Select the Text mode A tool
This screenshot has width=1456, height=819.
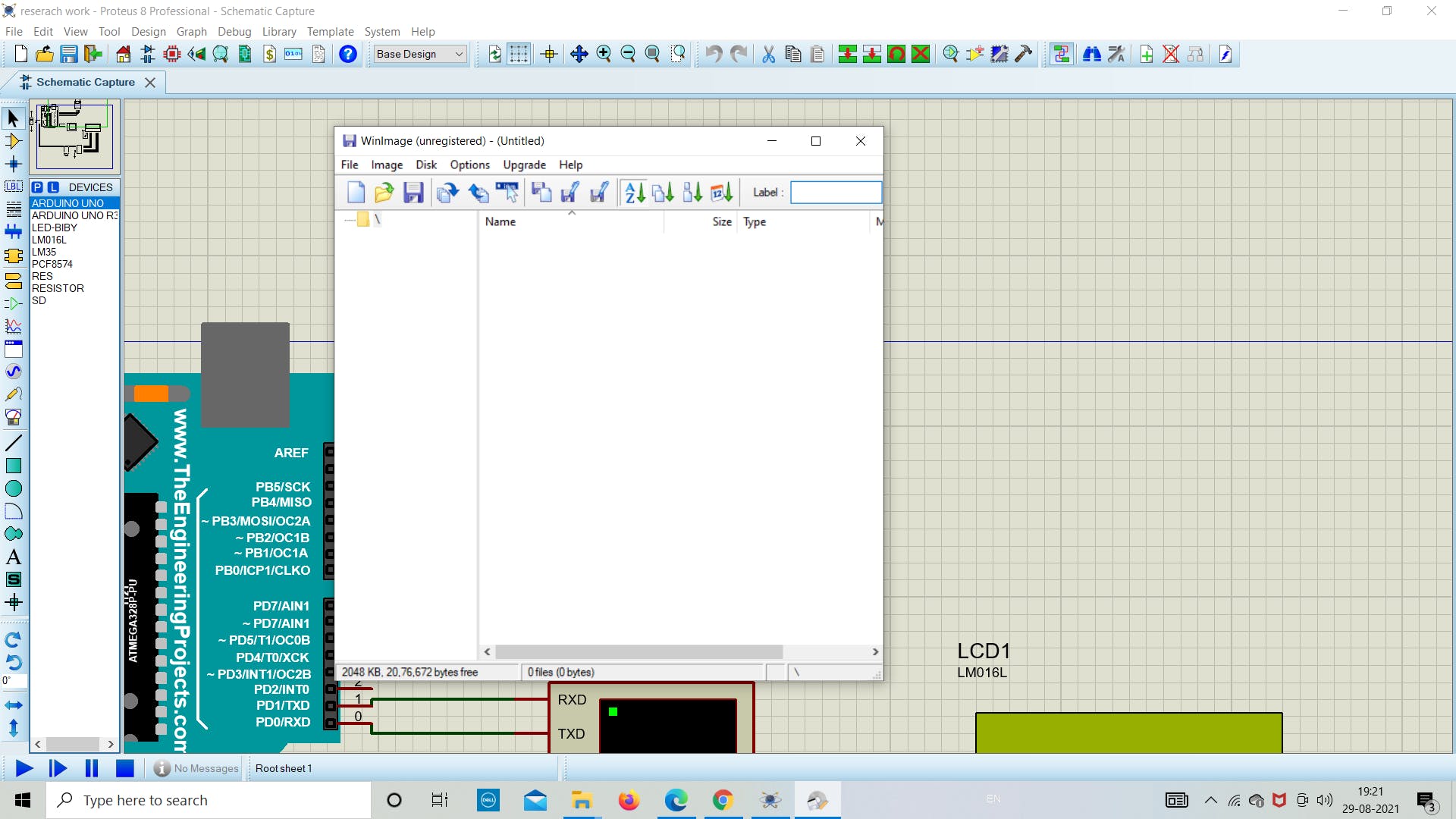[13, 557]
